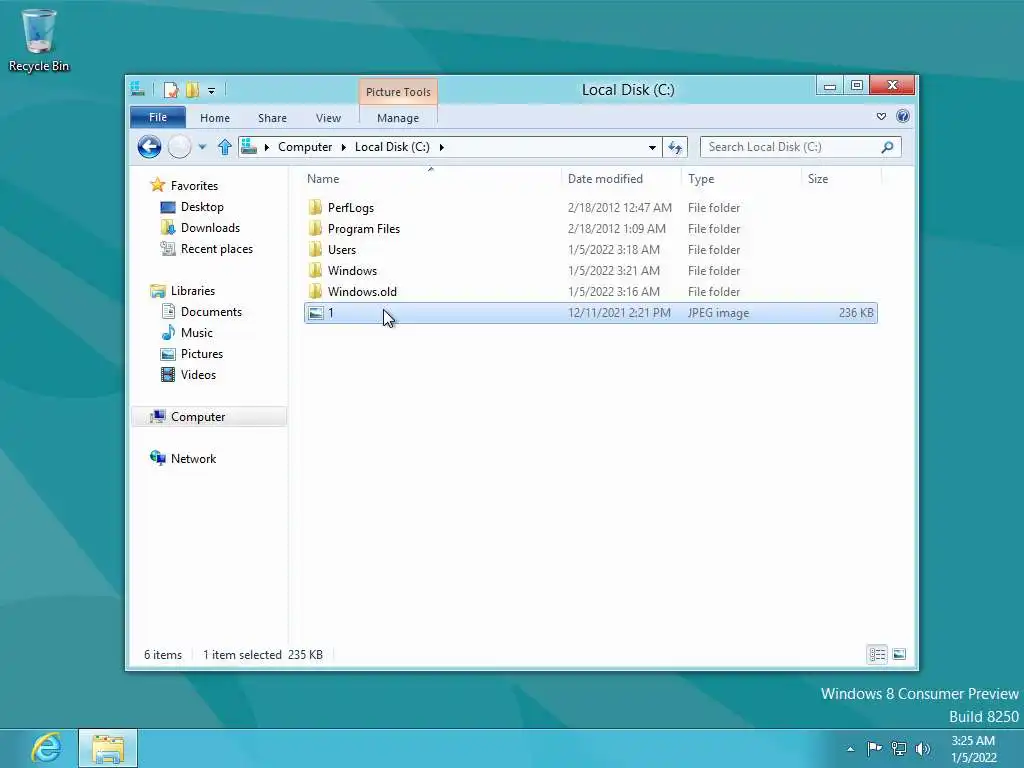Select the Windows.old folder icon
The height and width of the screenshot is (768, 1024).
[x=315, y=291]
